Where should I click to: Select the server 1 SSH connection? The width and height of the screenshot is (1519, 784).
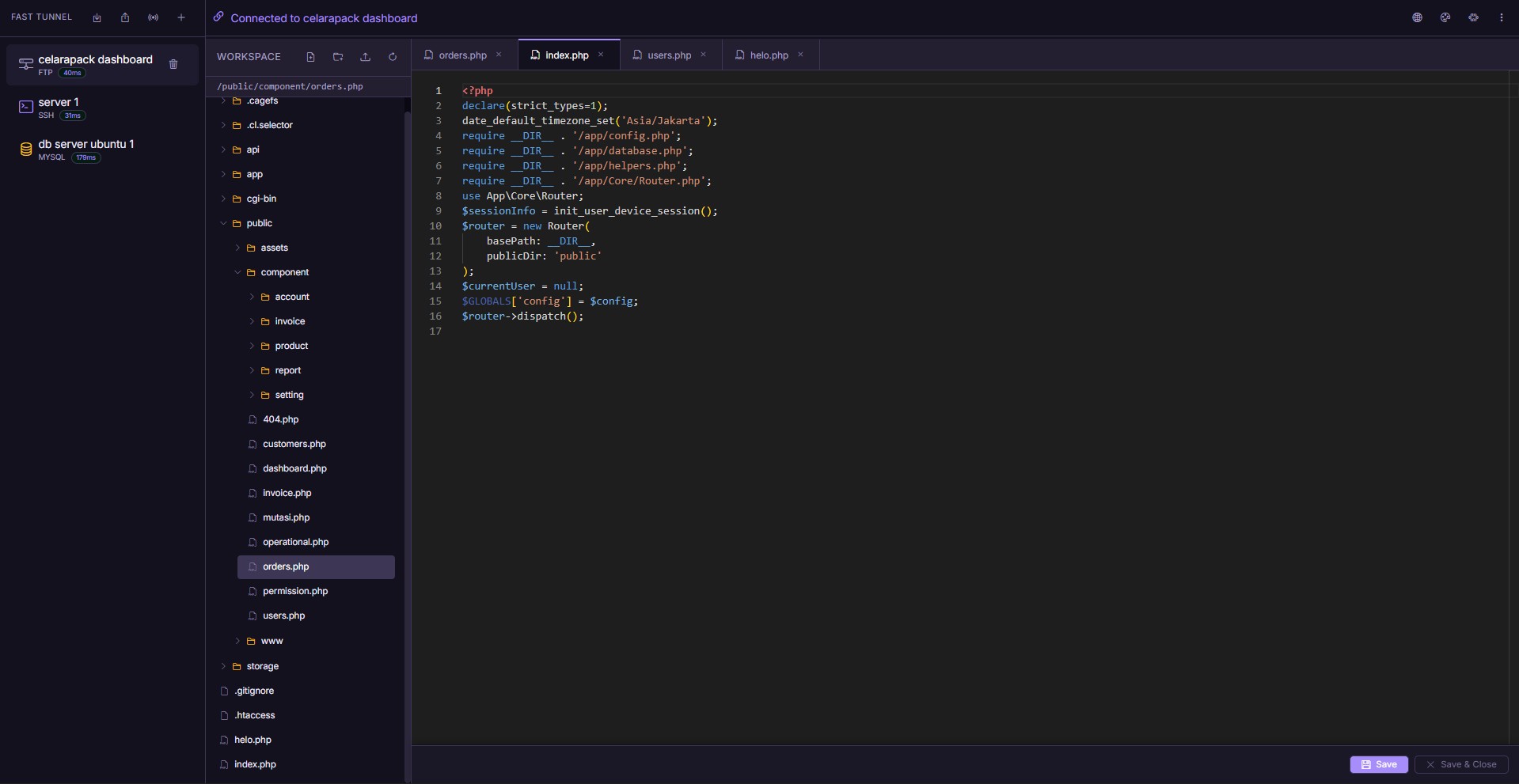pyautogui.click(x=102, y=108)
